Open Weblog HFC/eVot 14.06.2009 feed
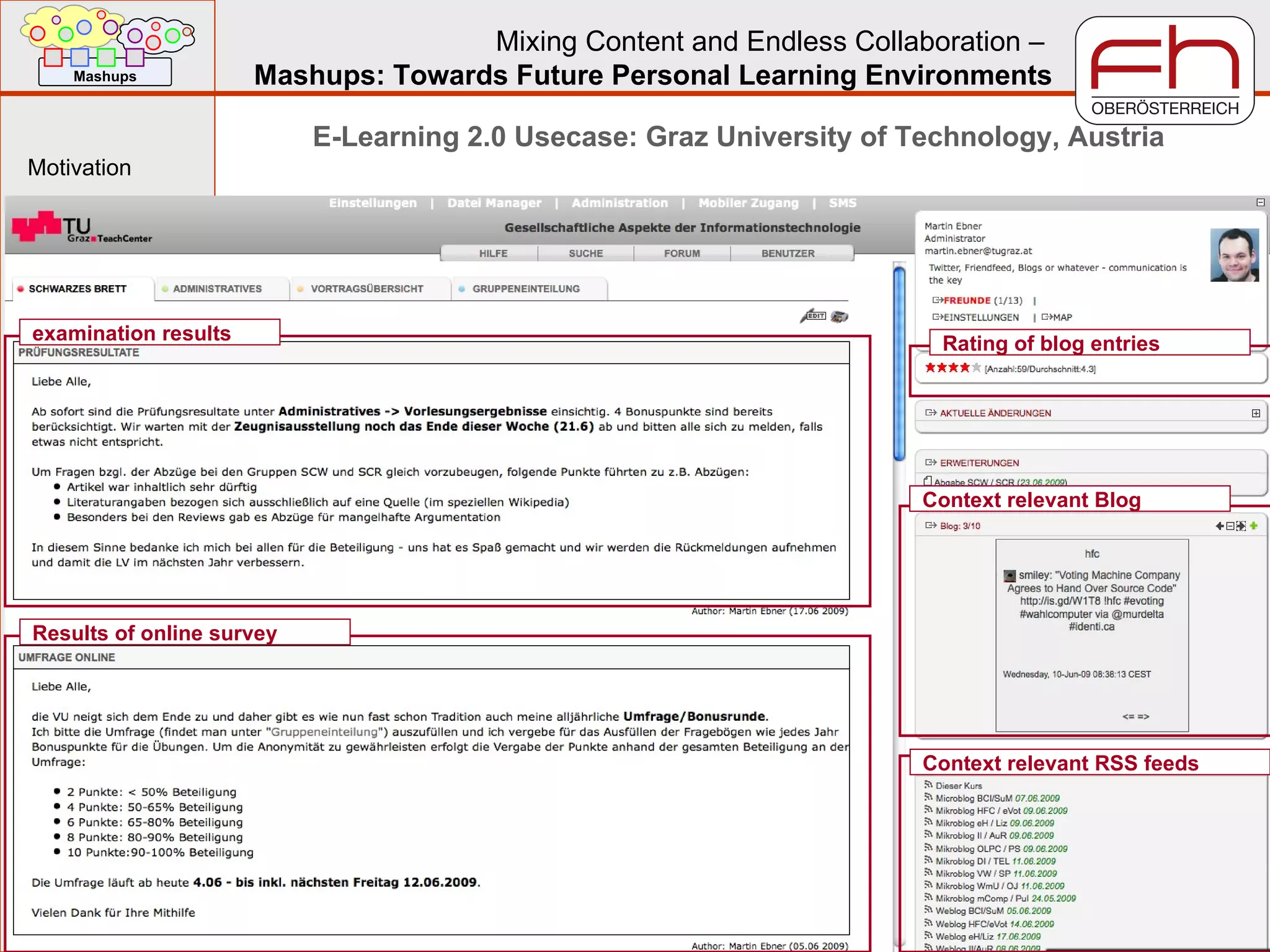The width and height of the screenshot is (1270, 952). [x=995, y=923]
